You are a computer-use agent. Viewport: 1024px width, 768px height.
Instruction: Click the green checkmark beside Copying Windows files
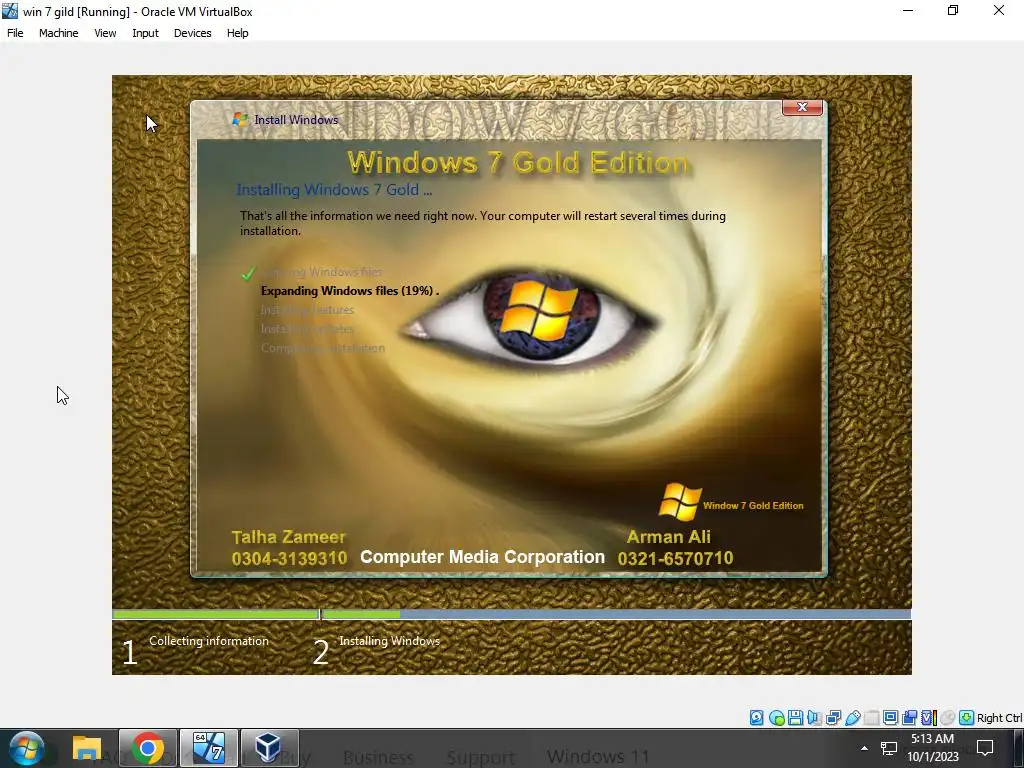click(x=248, y=273)
